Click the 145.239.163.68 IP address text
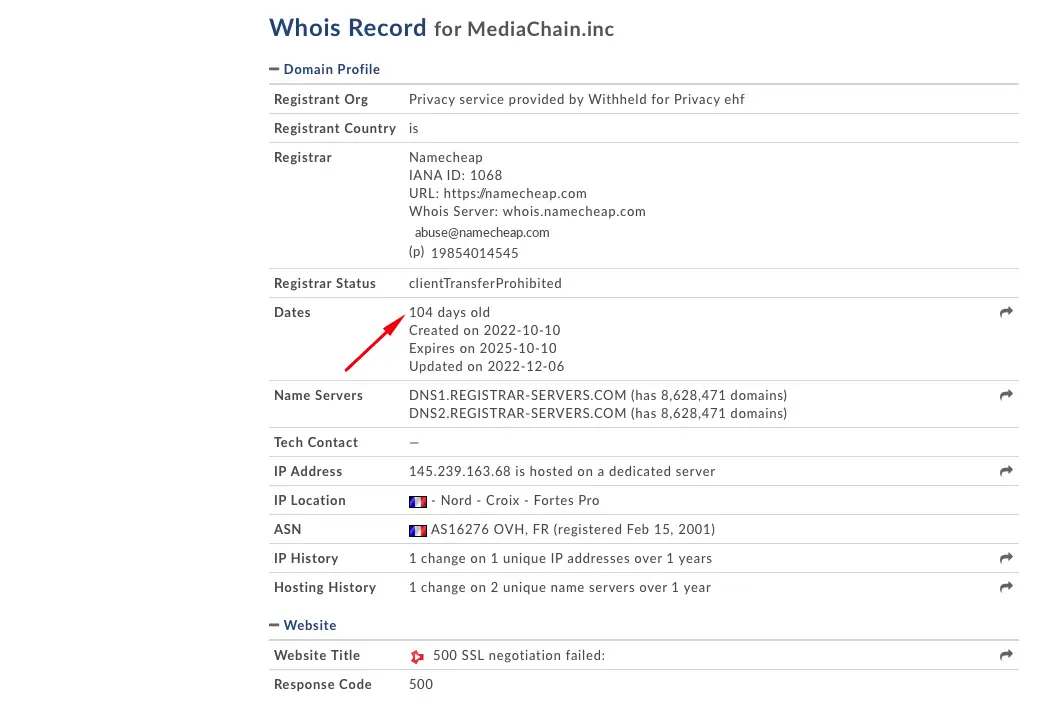The image size is (1043, 703). coord(460,472)
